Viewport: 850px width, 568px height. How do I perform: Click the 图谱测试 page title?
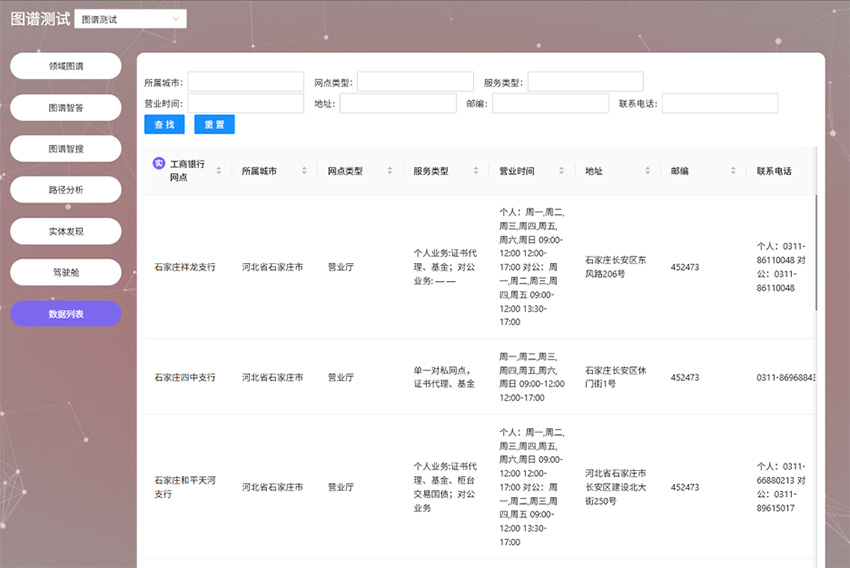[x=40, y=19]
